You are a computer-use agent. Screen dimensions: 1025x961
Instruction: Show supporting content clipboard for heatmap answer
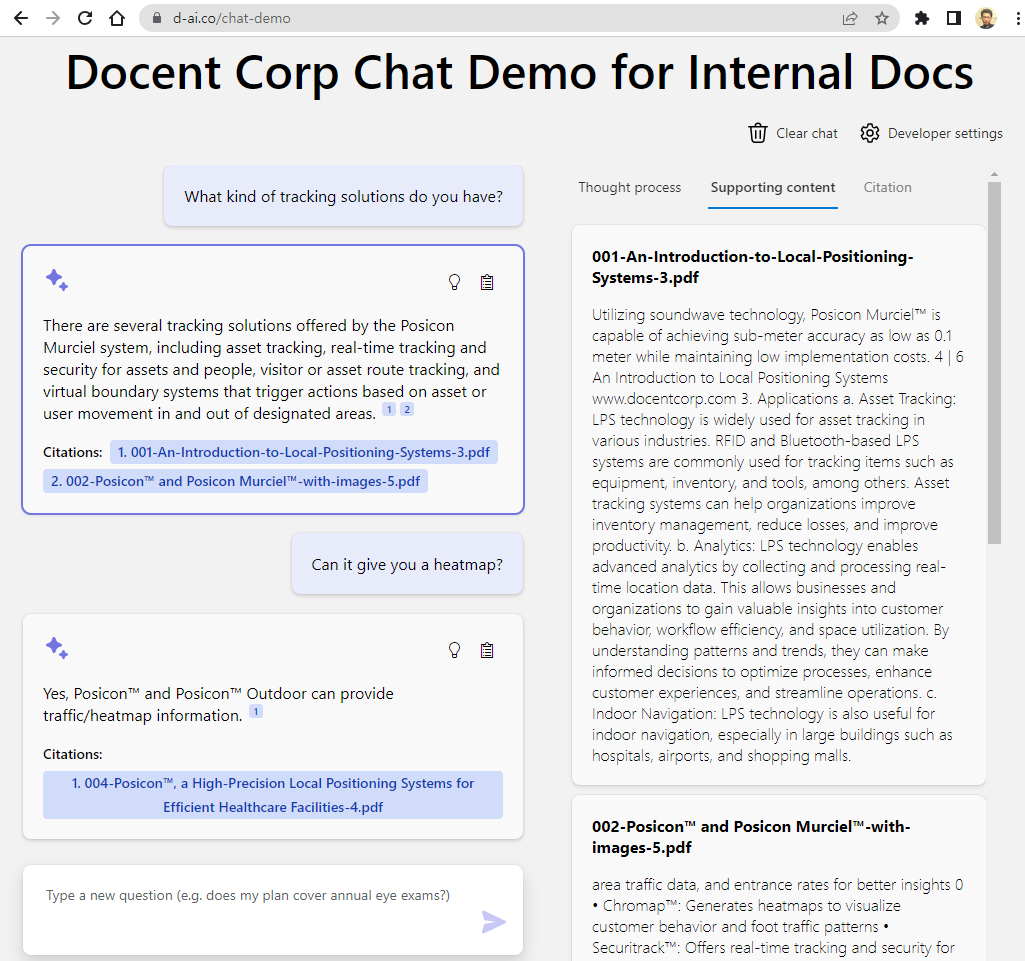point(487,650)
